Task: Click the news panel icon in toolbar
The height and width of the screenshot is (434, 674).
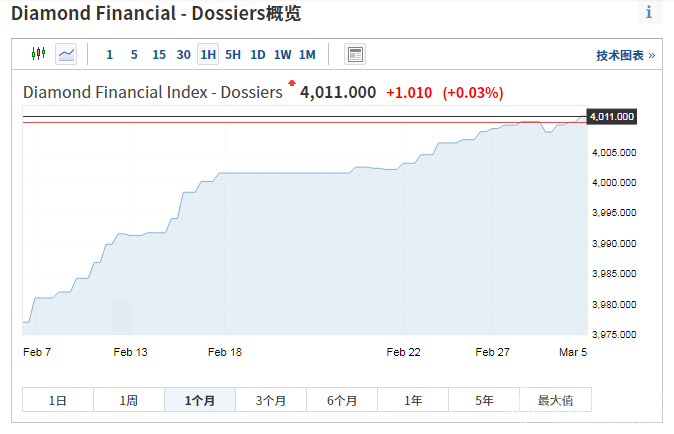Action: point(355,54)
